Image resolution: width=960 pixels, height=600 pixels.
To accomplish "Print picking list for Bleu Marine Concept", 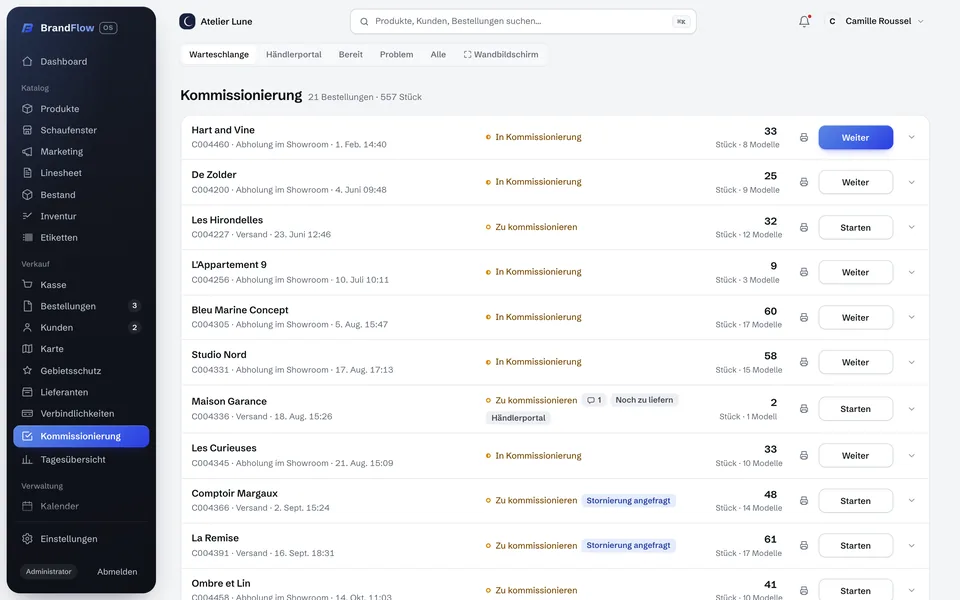I will [x=804, y=317].
